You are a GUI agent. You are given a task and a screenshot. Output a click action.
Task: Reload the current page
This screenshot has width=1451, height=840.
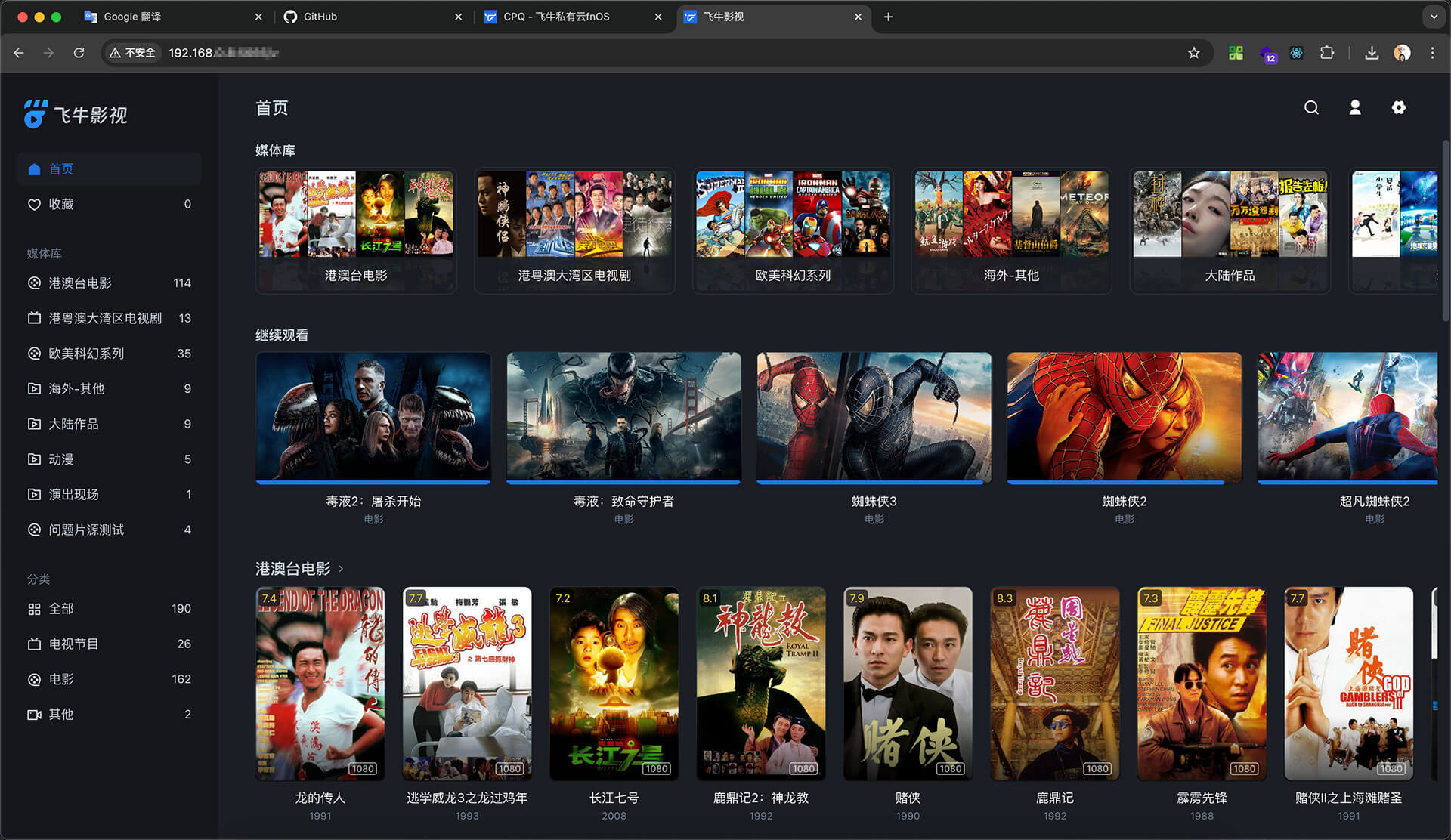coord(79,53)
